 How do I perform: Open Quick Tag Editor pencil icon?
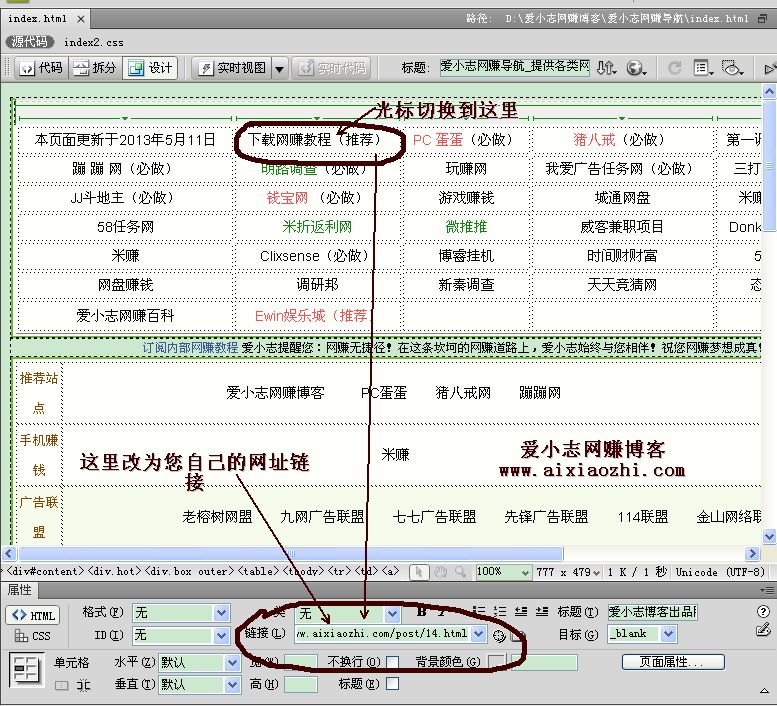(x=763, y=630)
